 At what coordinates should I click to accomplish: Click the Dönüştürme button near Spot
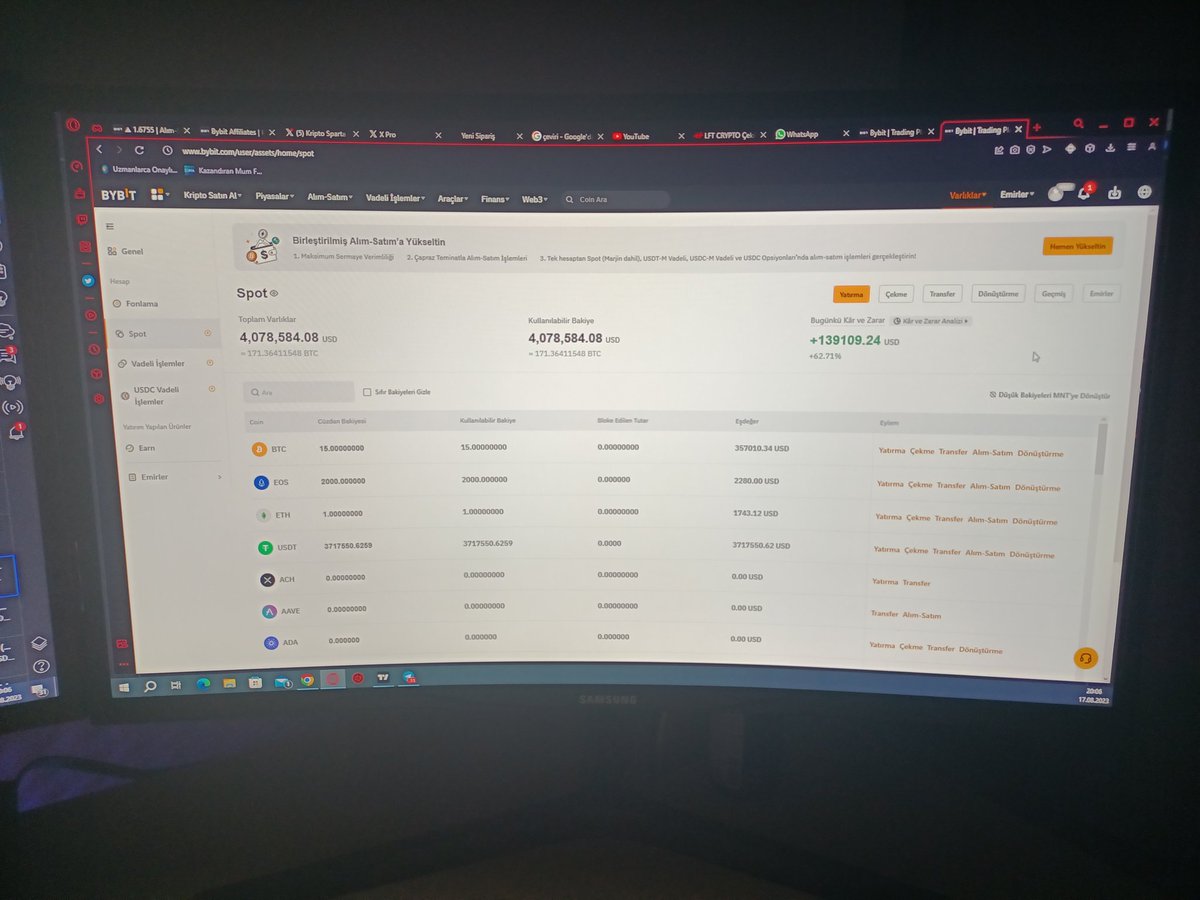tap(998, 294)
